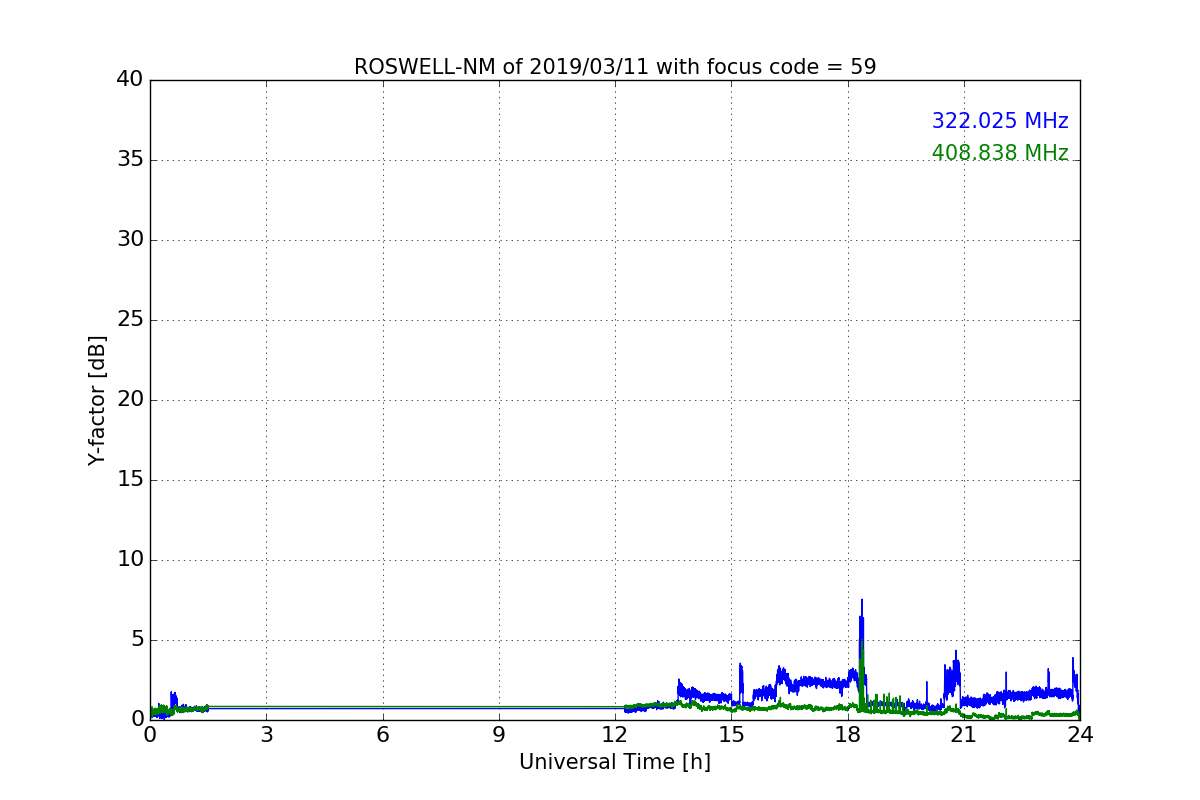1200x800 pixels.
Task: Select the 408.838 MHz legend label
Action: click(x=1000, y=153)
